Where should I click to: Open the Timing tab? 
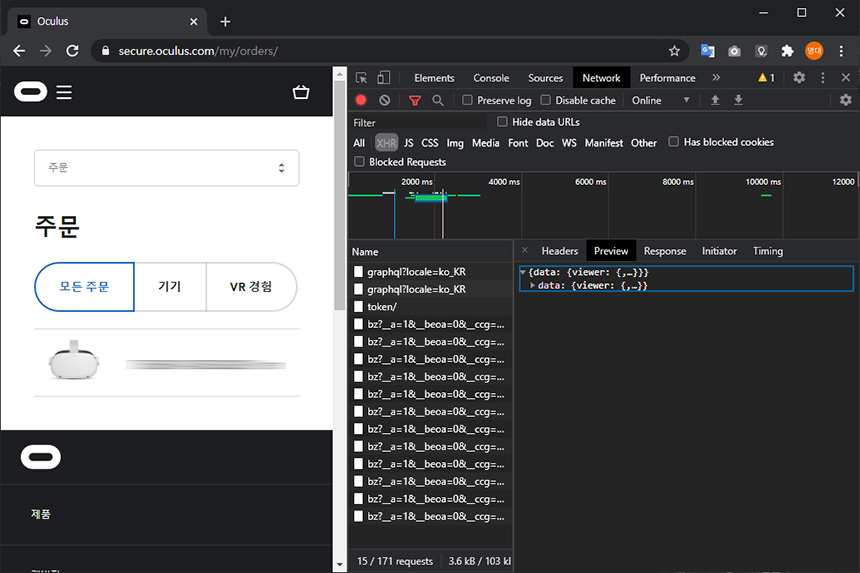pos(768,251)
